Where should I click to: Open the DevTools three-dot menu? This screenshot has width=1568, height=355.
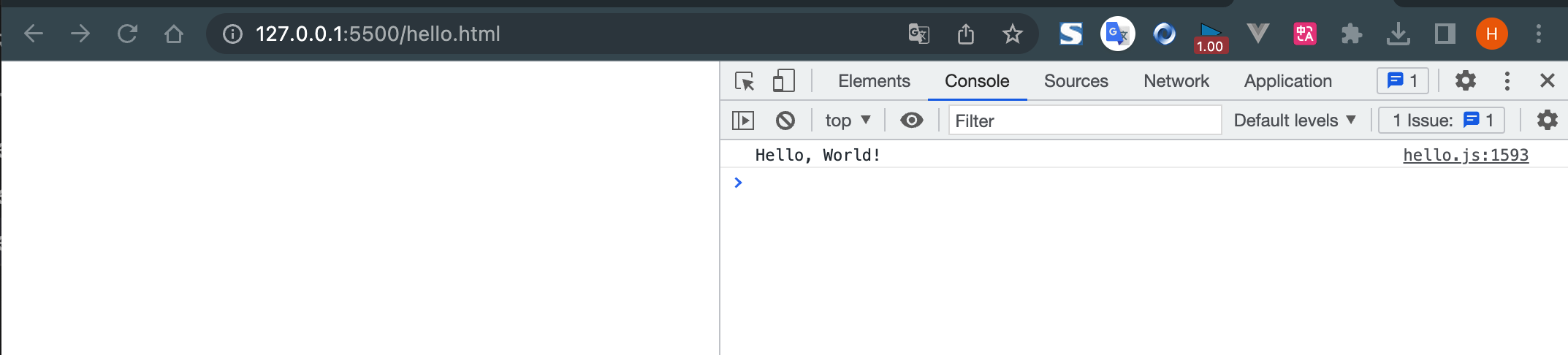pyautogui.click(x=1507, y=81)
